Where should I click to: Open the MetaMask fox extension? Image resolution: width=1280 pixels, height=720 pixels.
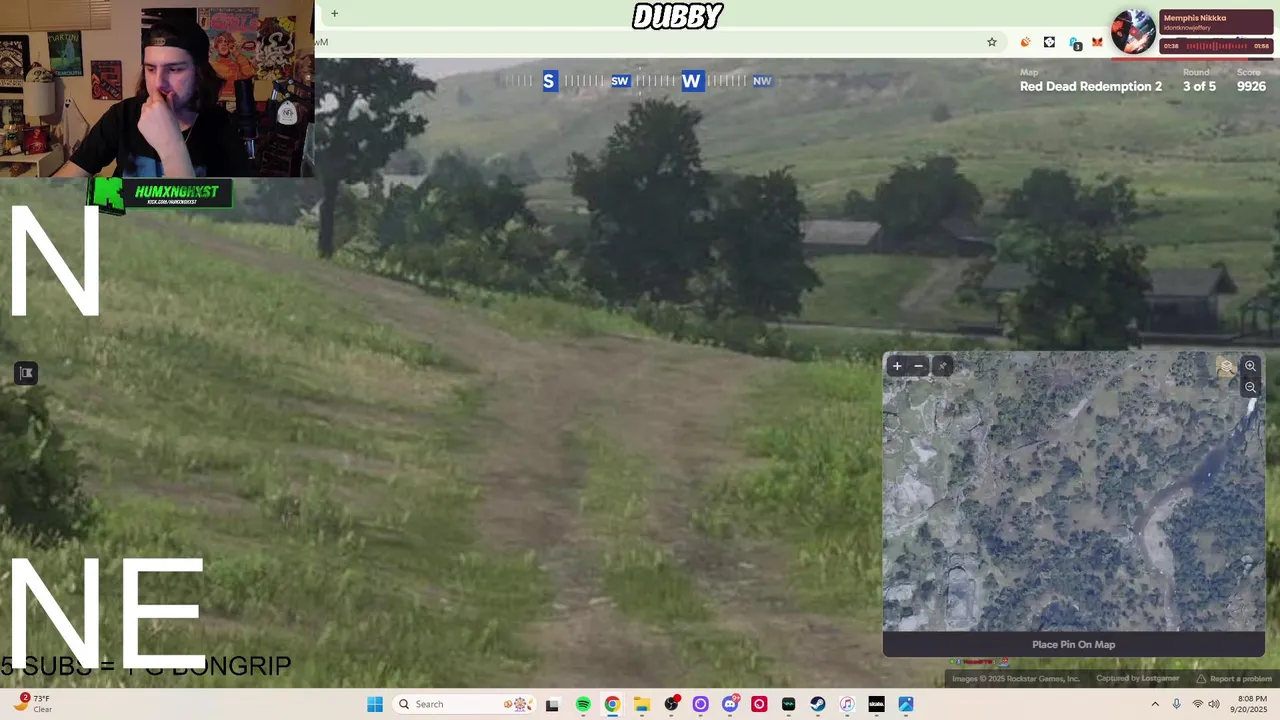point(1097,42)
